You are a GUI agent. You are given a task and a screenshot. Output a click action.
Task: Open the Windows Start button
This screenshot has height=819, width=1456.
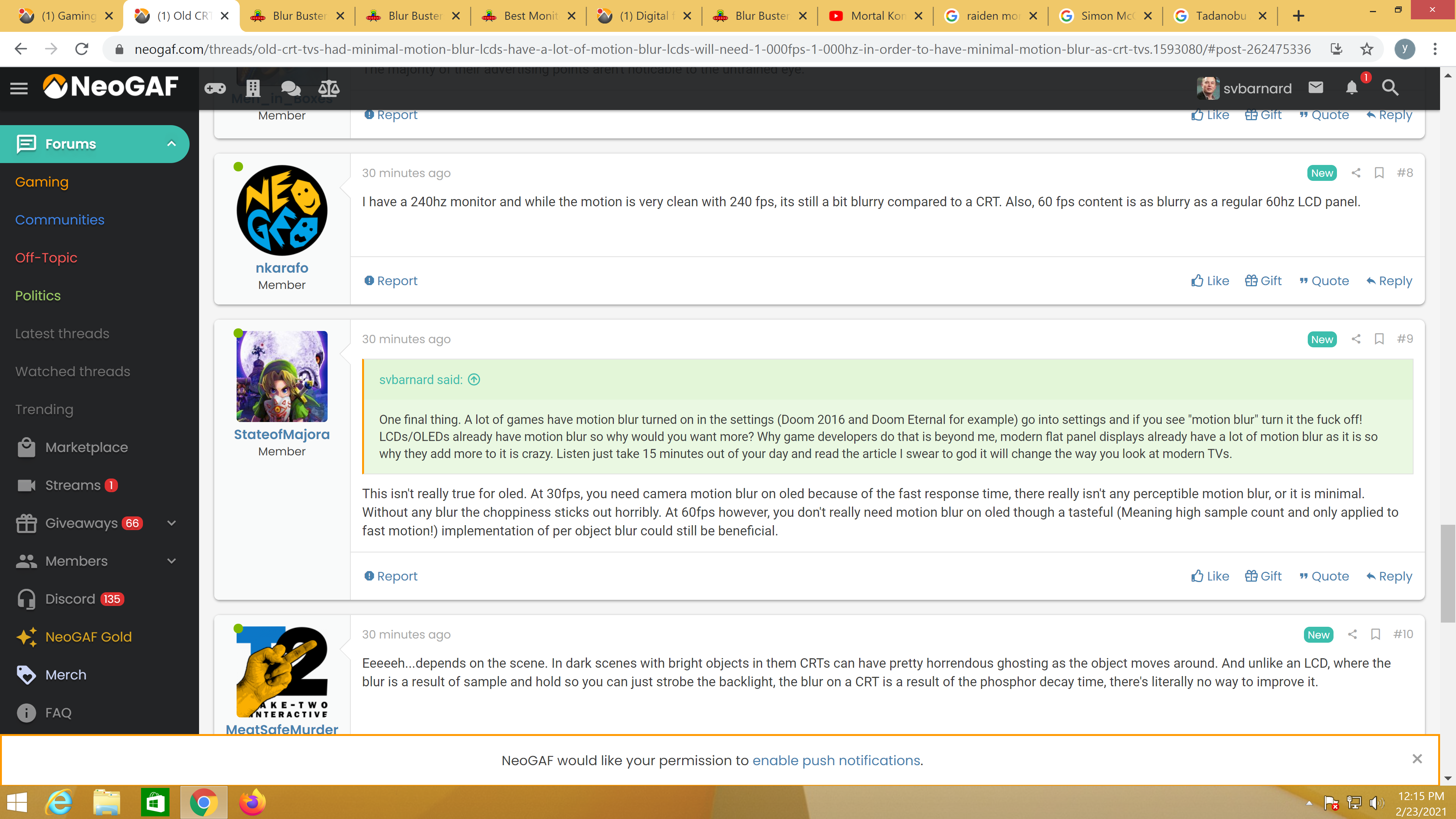(x=17, y=802)
